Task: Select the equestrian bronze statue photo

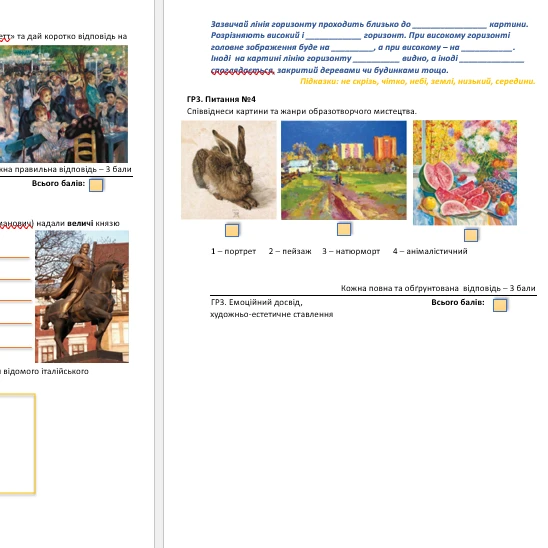Action: click(82, 296)
